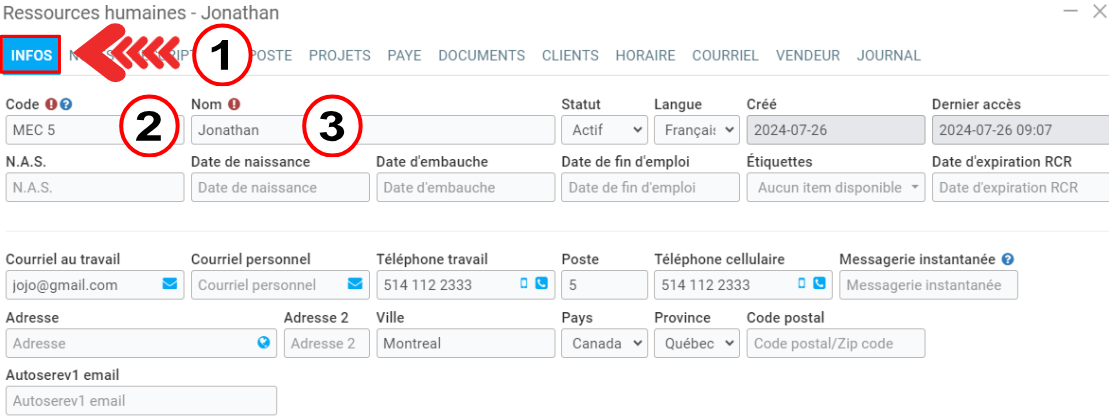Switch to the DOCUMENTS tab
The image size is (1109, 419).
481,56
